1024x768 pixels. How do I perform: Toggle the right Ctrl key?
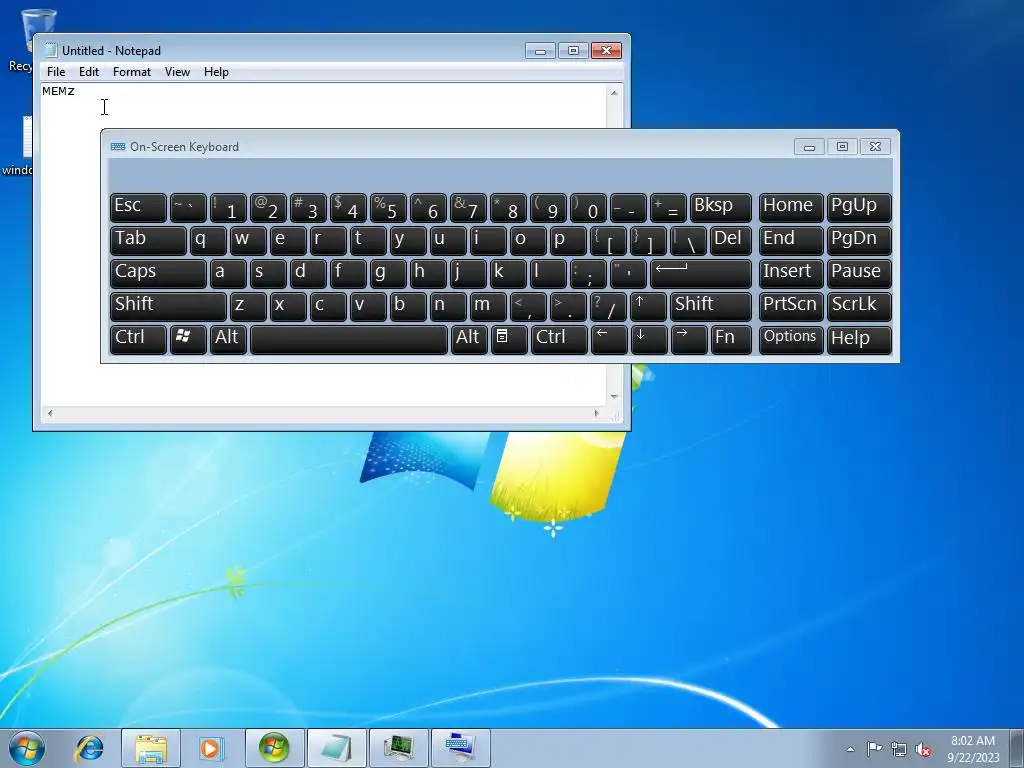point(558,339)
